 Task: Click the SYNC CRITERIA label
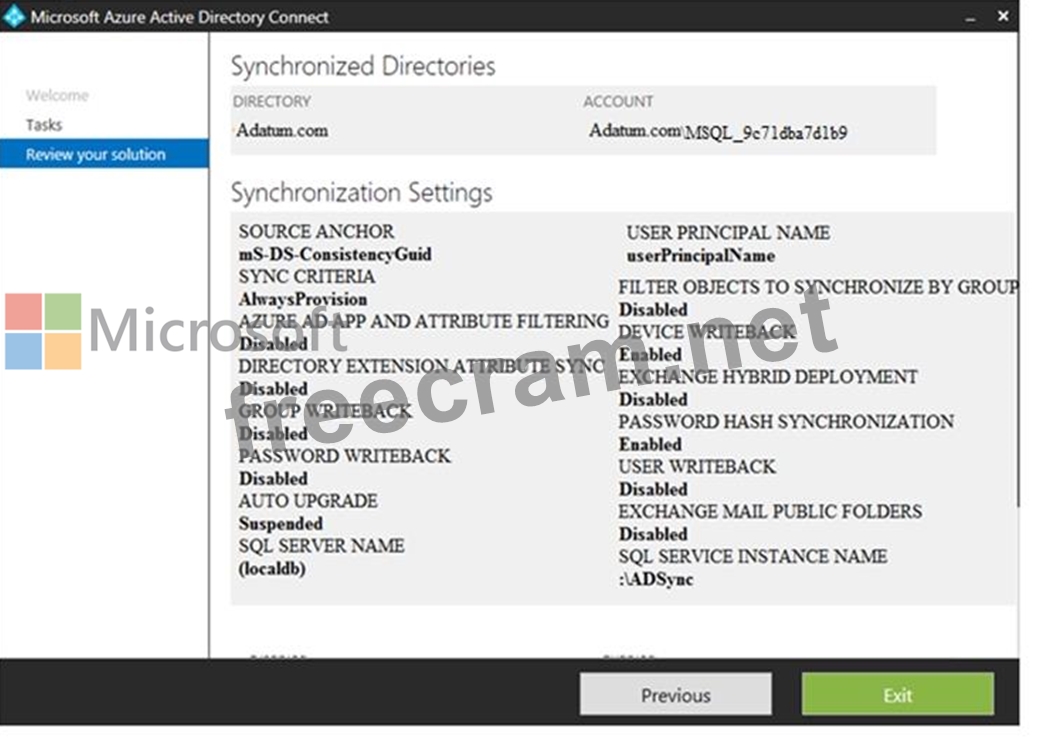(x=306, y=277)
